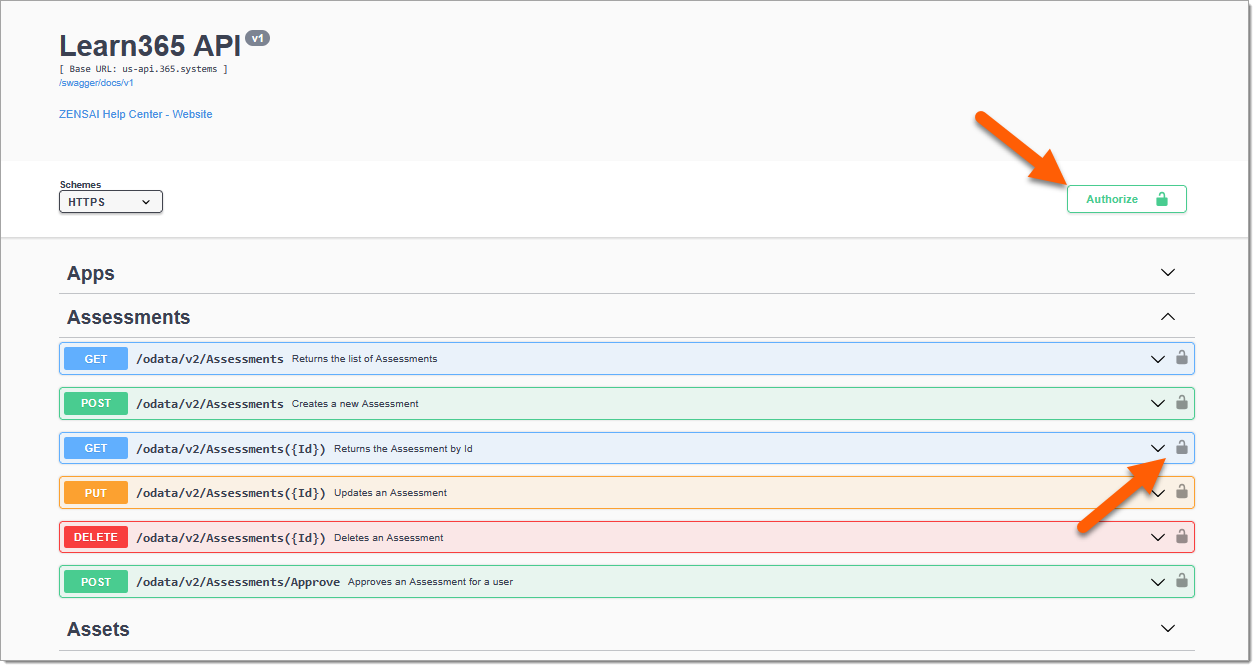Expand the GET Assessments({Id}) endpoint details

point(1157,448)
